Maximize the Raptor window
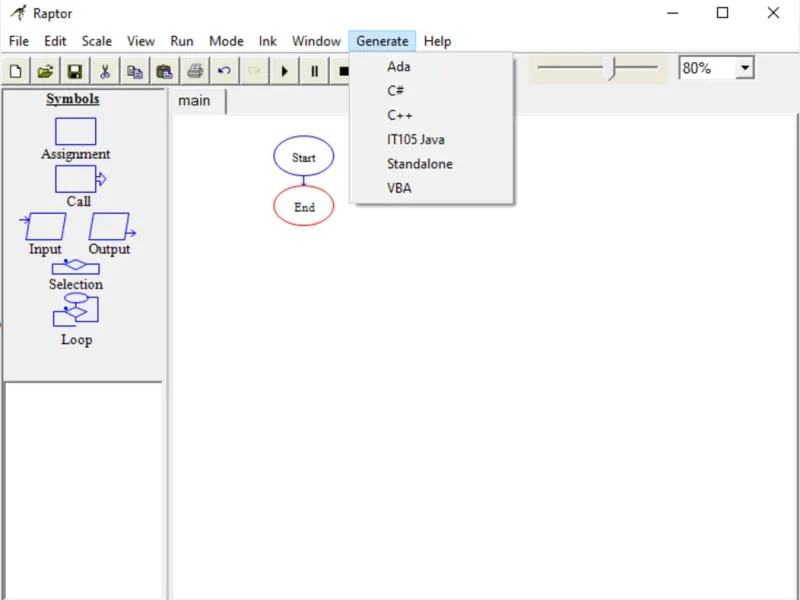The height and width of the screenshot is (600, 800). tap(722, 13)
